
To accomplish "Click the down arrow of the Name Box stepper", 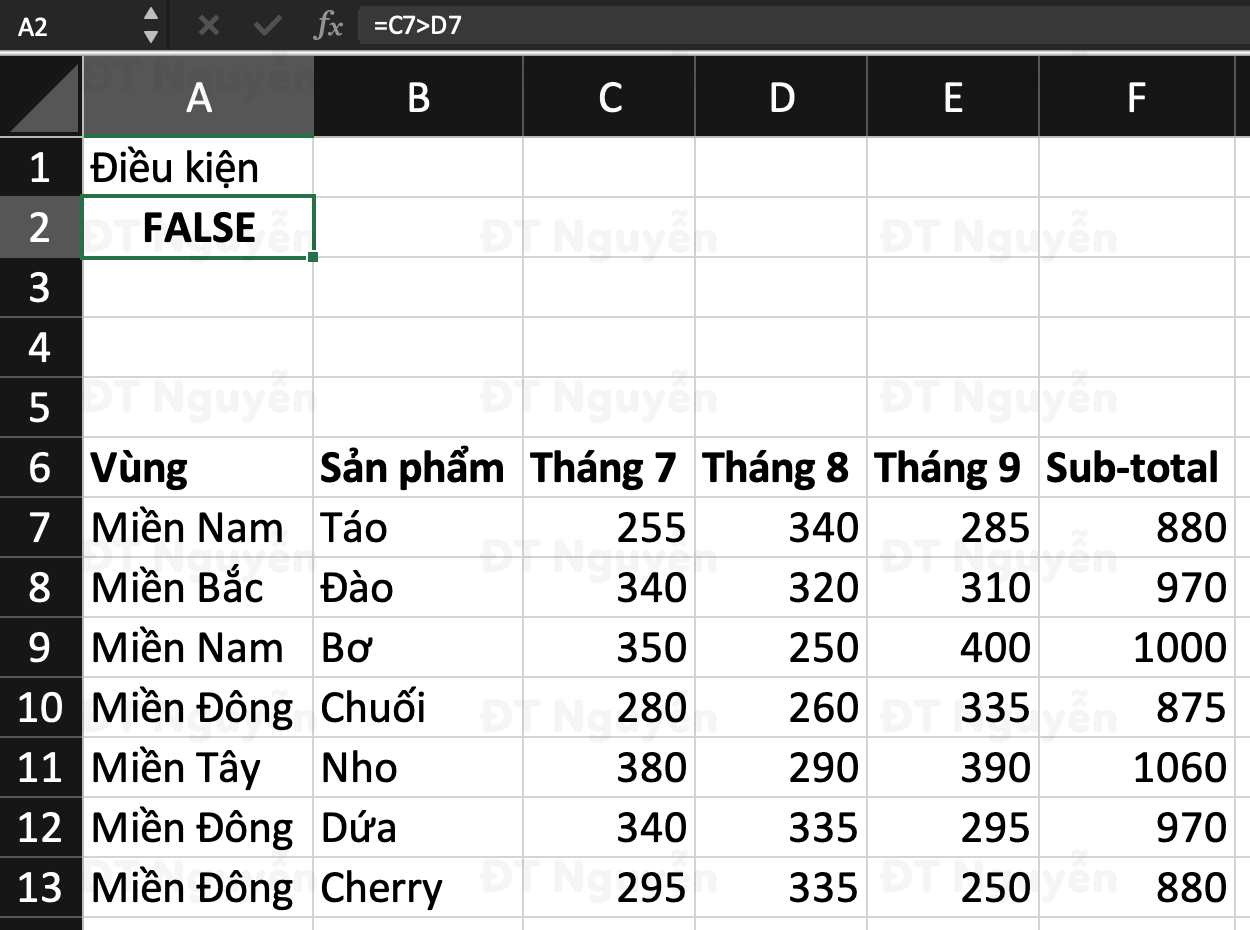I will tap(152, 36).
